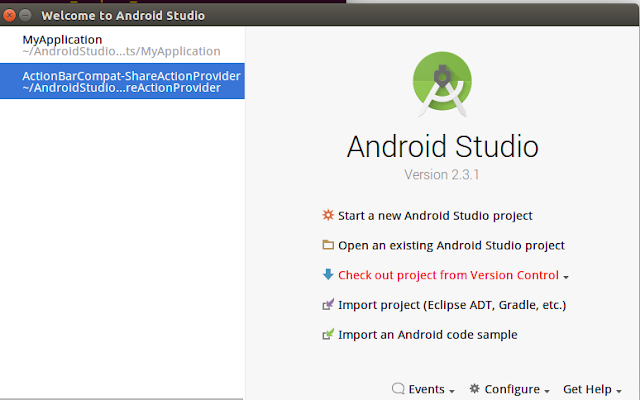Screen dimensions: 640x400
Task: Click the Welcome to Android Studio title bar
Action: coord(320,16)
